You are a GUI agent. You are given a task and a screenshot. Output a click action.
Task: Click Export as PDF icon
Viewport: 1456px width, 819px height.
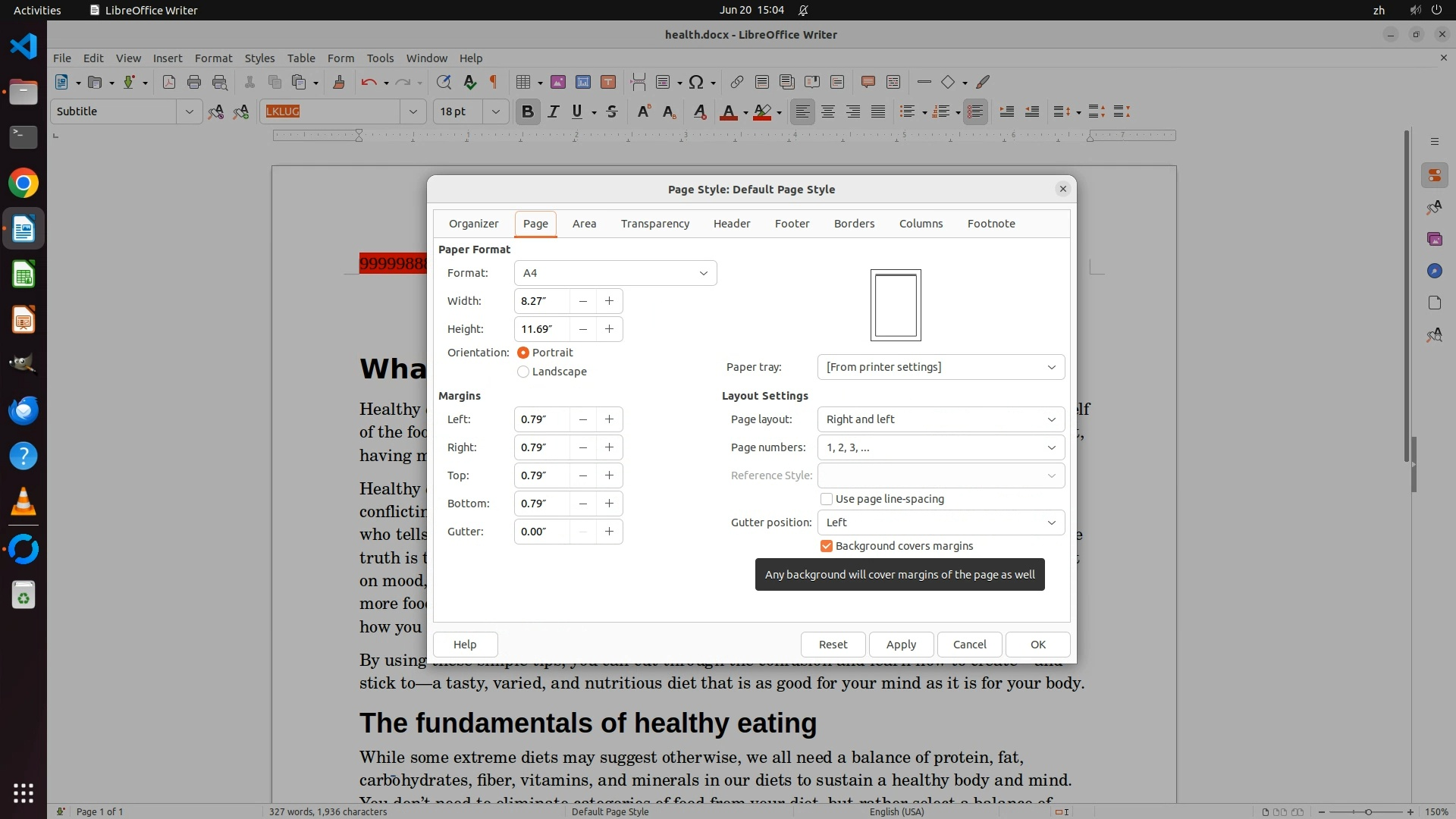pos(168,82)
